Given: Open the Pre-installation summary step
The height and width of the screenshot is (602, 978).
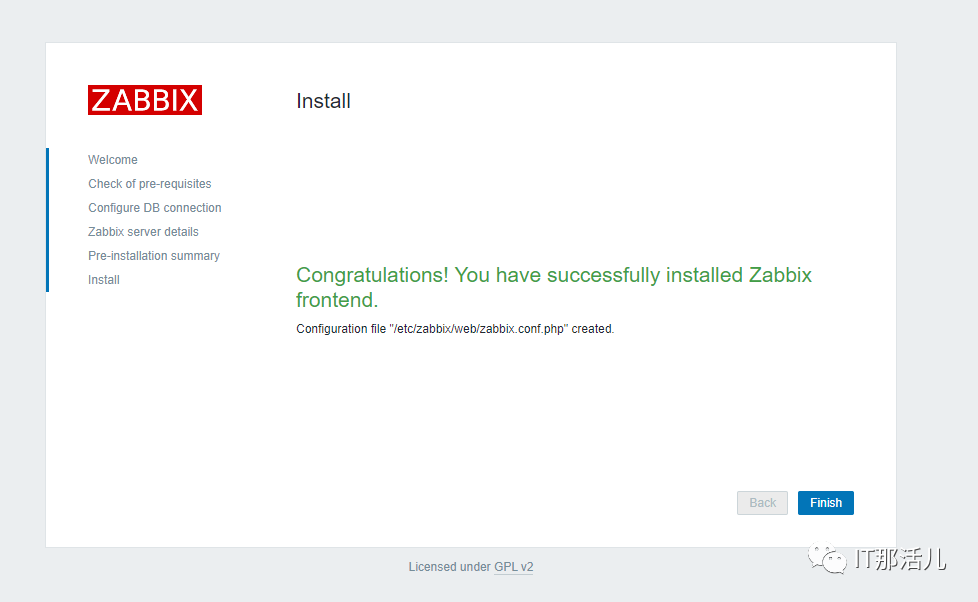Looking at the screenshot, I should pos(154,256).
